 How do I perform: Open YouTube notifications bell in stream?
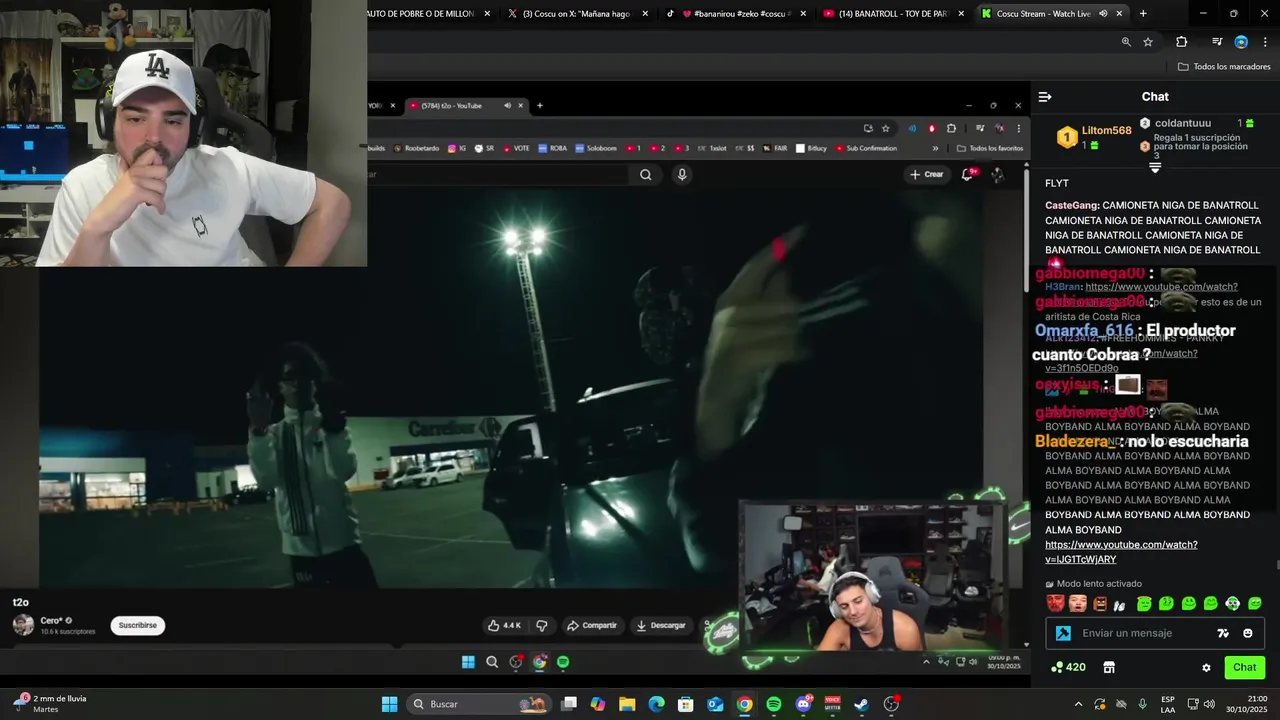[x=968, y=174]
